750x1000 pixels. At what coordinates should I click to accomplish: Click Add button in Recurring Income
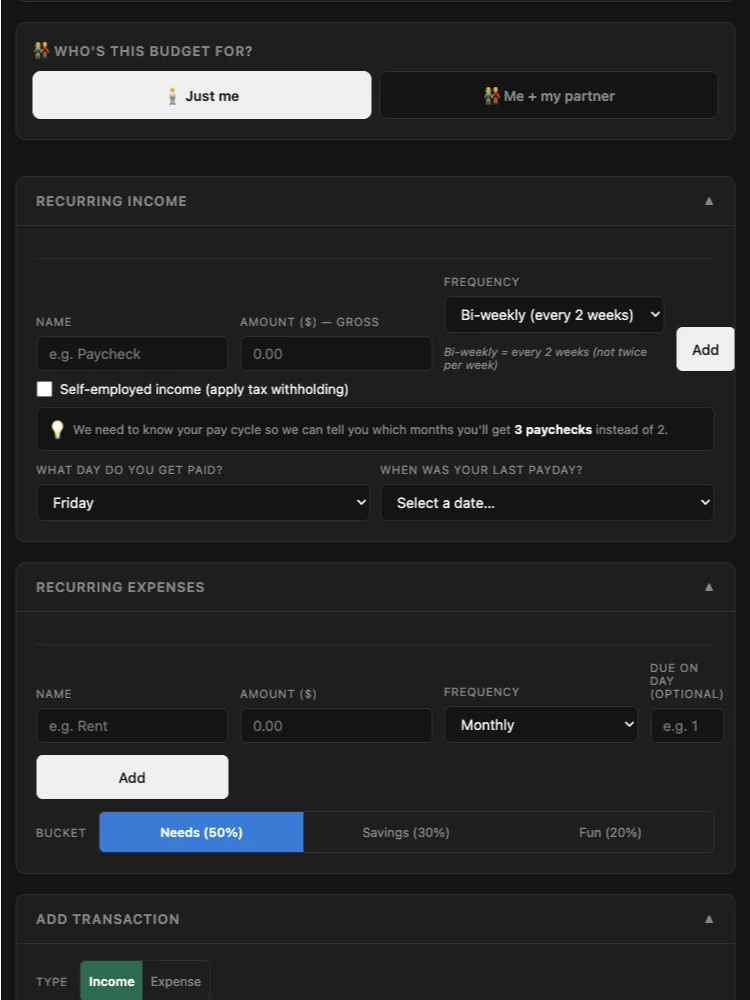point(705,349)
